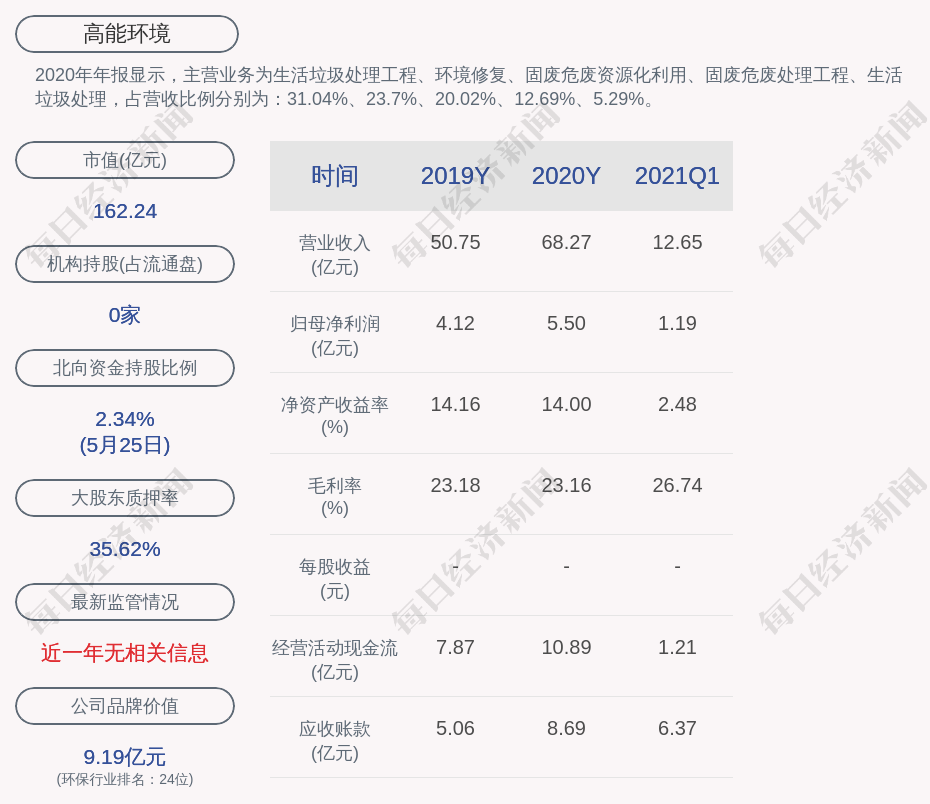Select 2021Q1 revenue value 12.65
This screenshot has width=930, height=804.
(x=677, y=242)
